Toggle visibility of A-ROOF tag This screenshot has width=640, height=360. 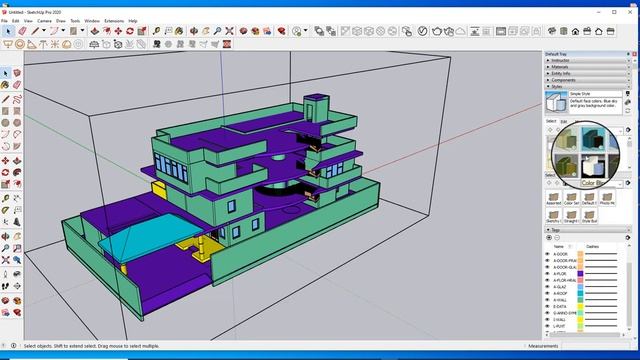pos(548,293)
